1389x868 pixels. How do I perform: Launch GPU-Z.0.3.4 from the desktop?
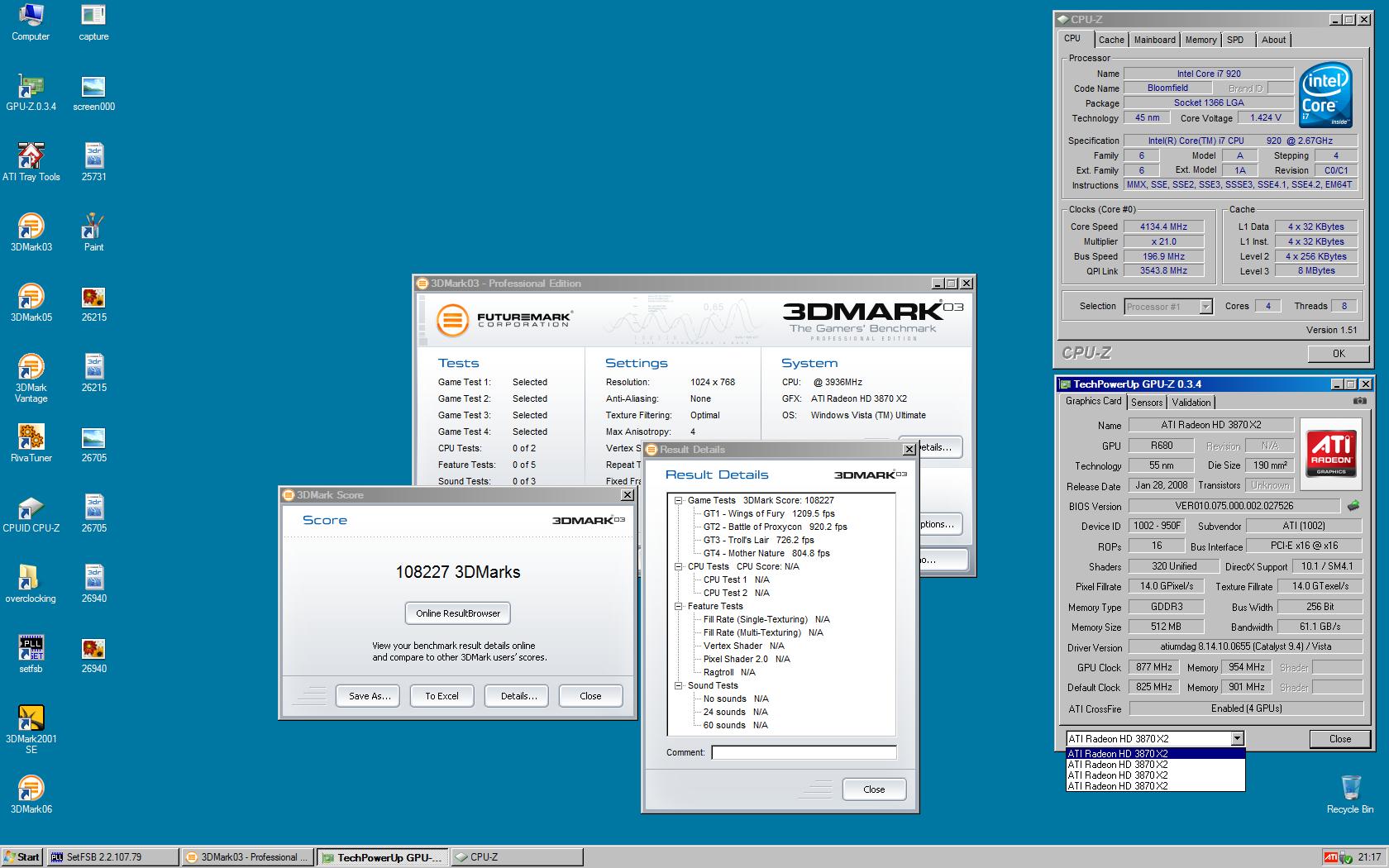(x=31, y=92)
